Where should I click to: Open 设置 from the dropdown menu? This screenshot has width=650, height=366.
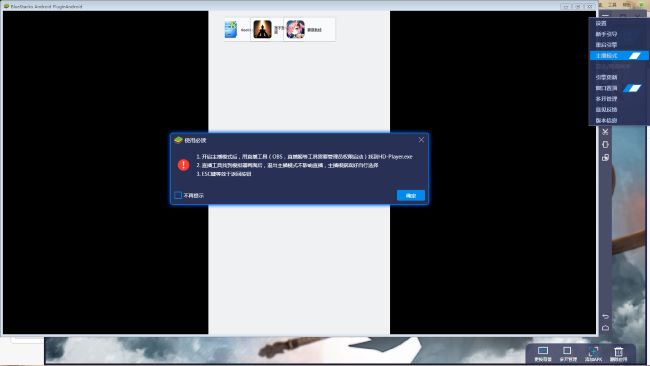tap(601, 24)
